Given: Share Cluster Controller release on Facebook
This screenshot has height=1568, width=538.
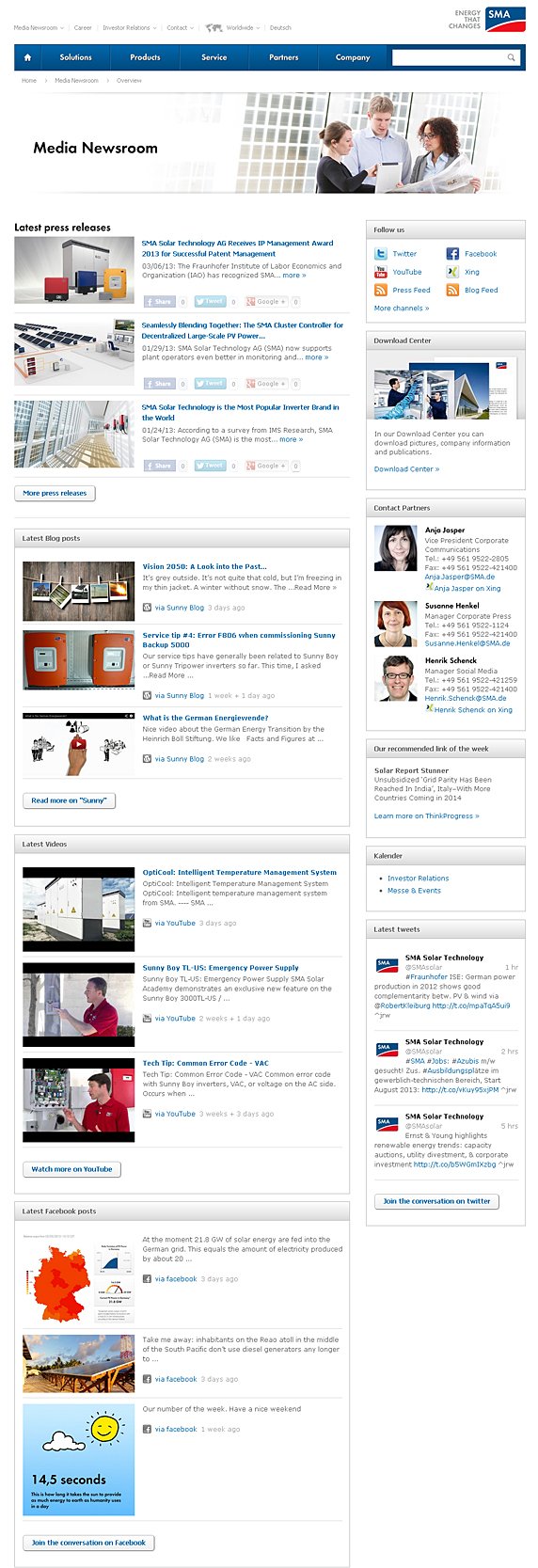Looking at the screenshot, I should [x=160, y=384].
